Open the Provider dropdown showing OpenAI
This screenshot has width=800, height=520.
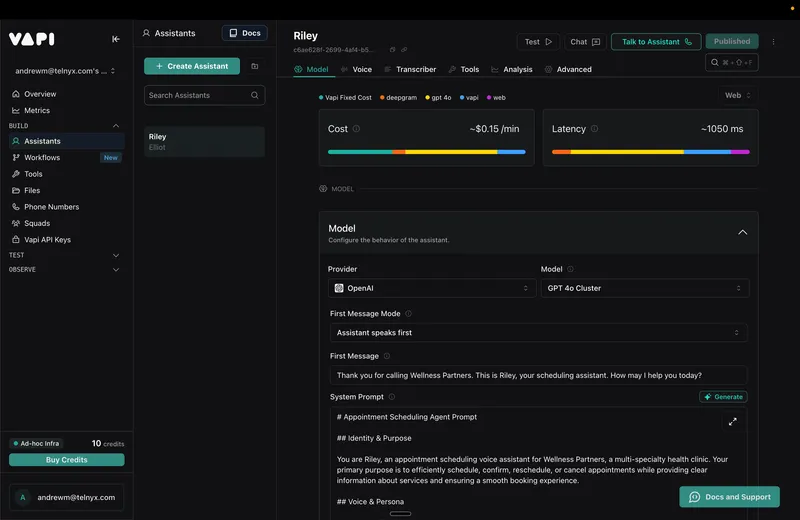[x=432, y=288]
